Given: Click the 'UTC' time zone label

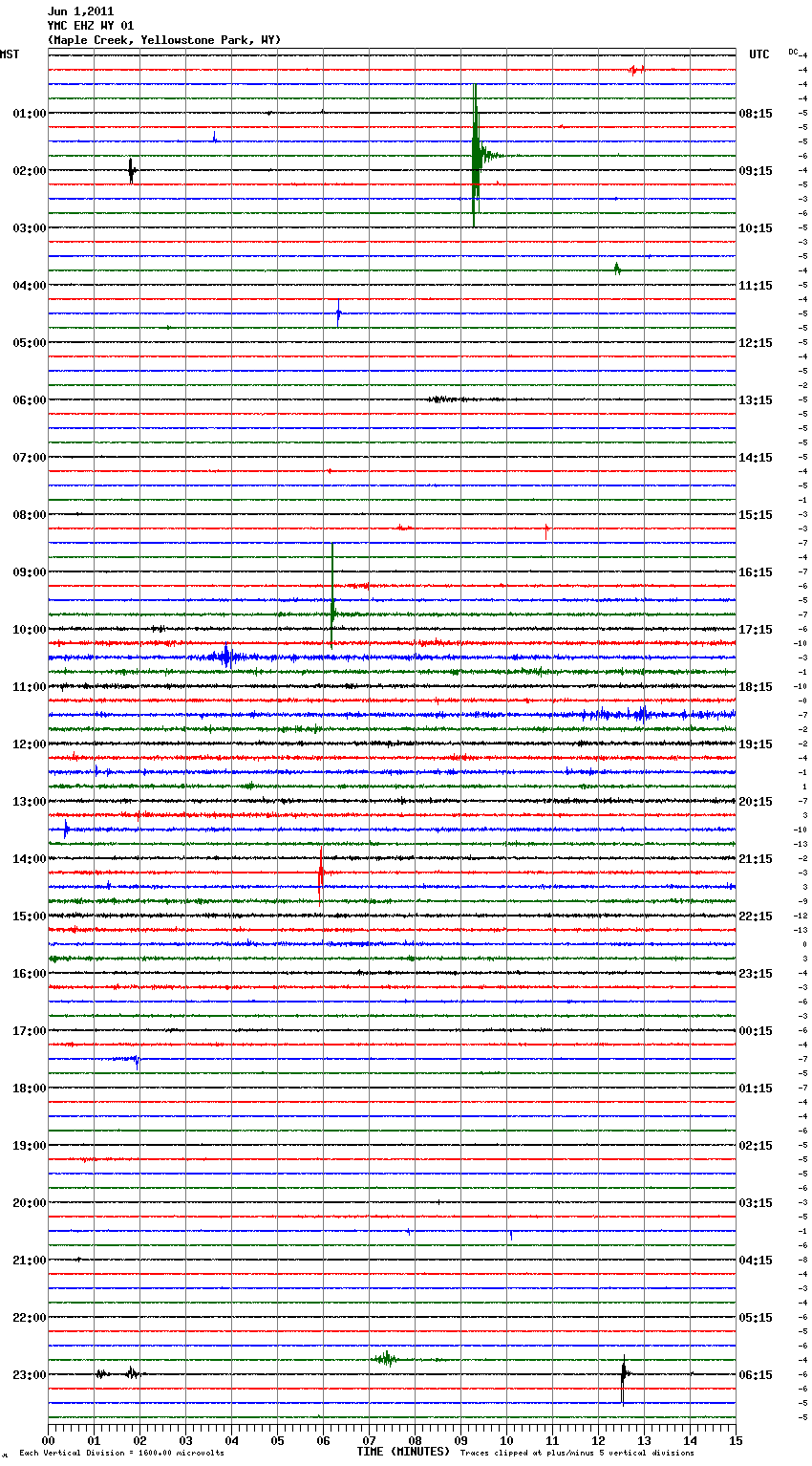Looking at the screenshot, I should 759,54.
